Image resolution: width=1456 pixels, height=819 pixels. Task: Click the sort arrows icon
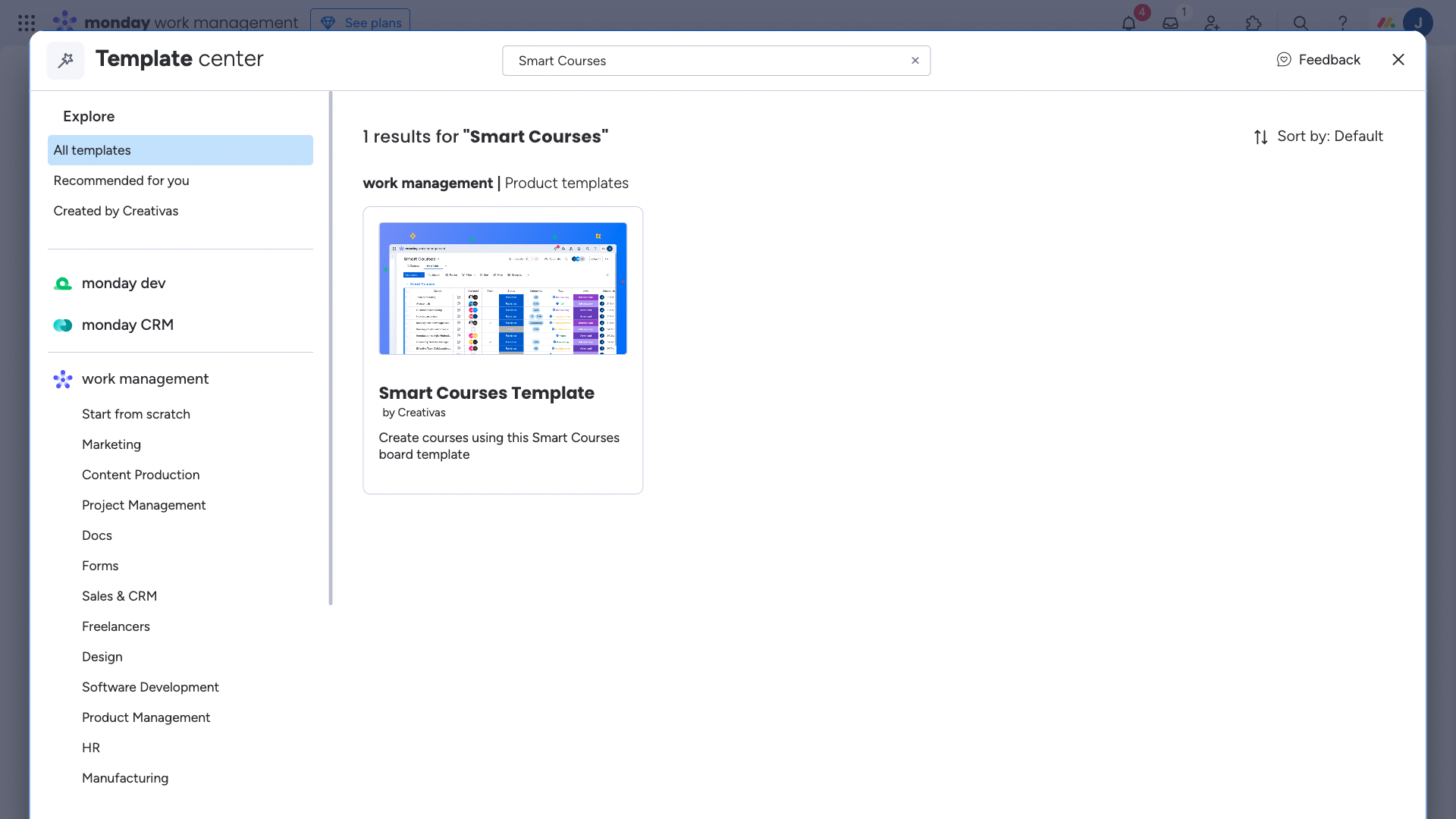point(1261,136)
